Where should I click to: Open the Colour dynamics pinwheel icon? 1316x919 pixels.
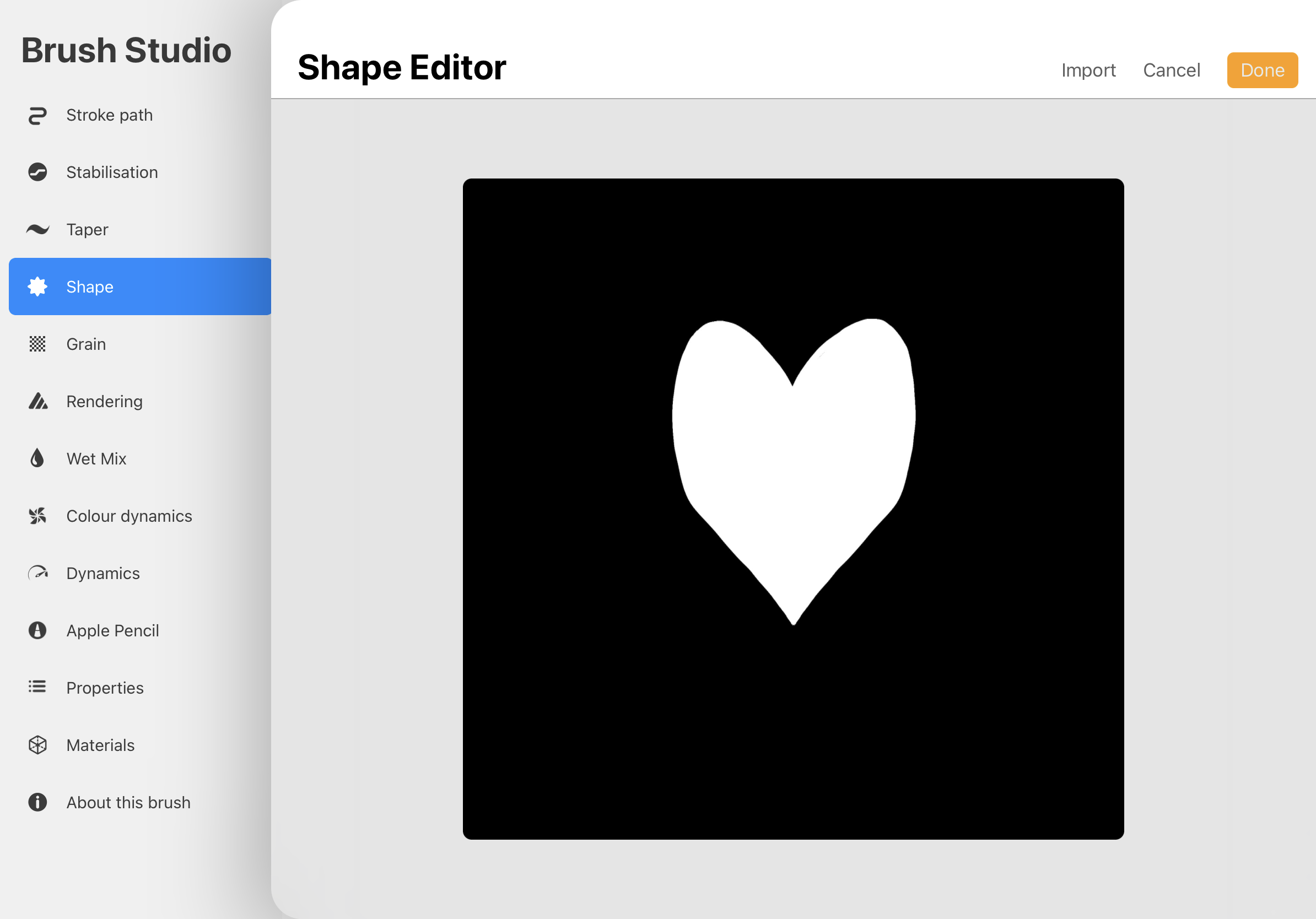(x=37, y=516)
